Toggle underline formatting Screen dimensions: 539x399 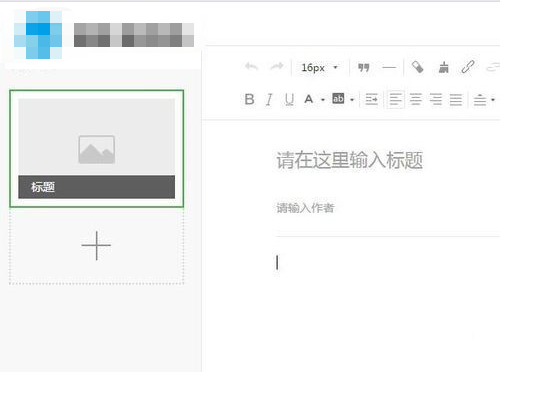(x=289, y=100)
